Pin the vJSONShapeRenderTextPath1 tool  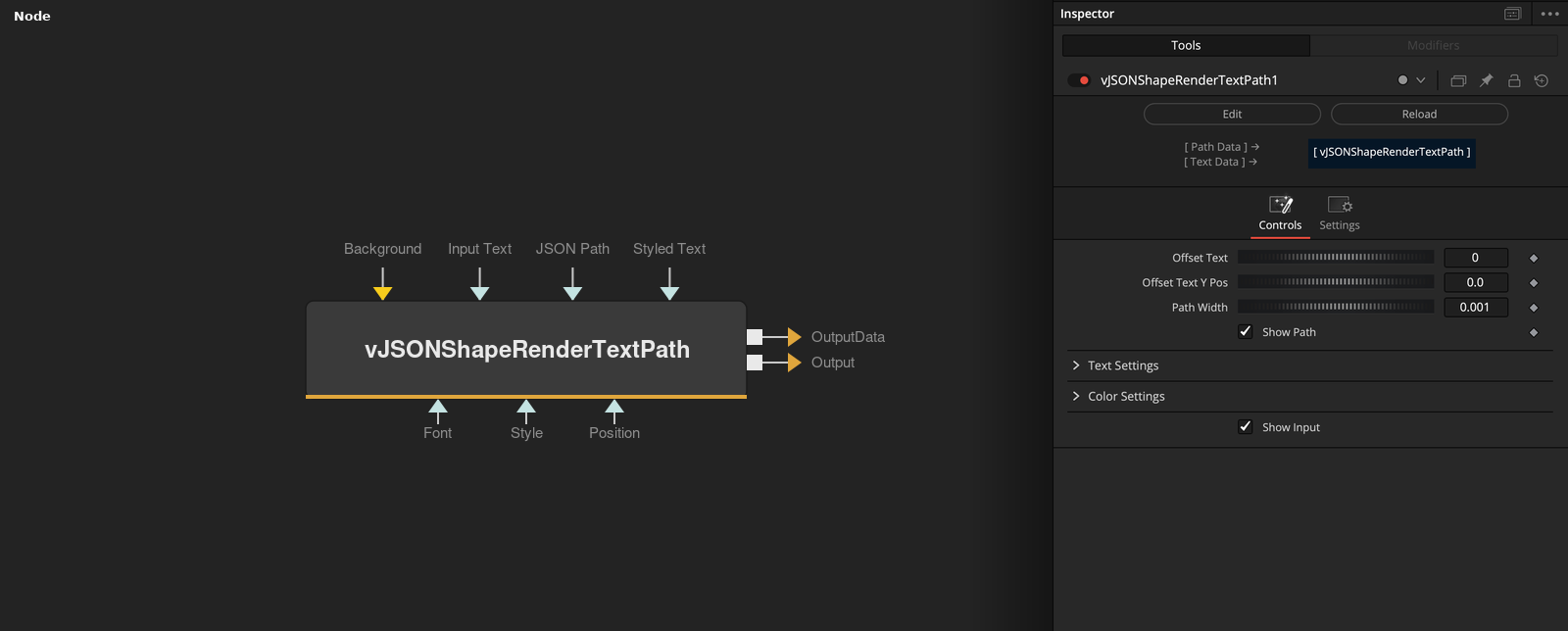coord(1486,80)
